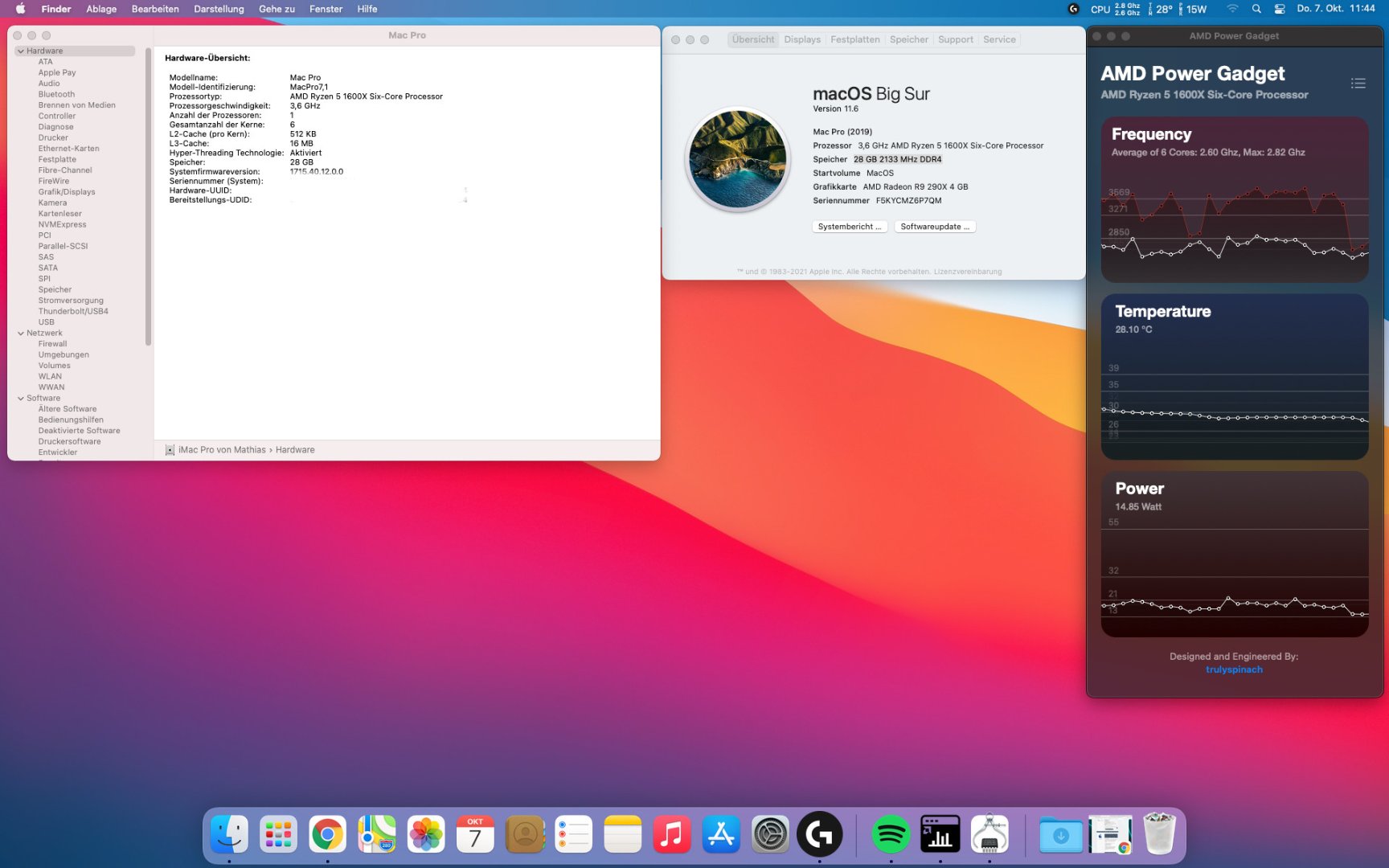Collapse the Hardware section in the sidebar

(x=21, y=51)
